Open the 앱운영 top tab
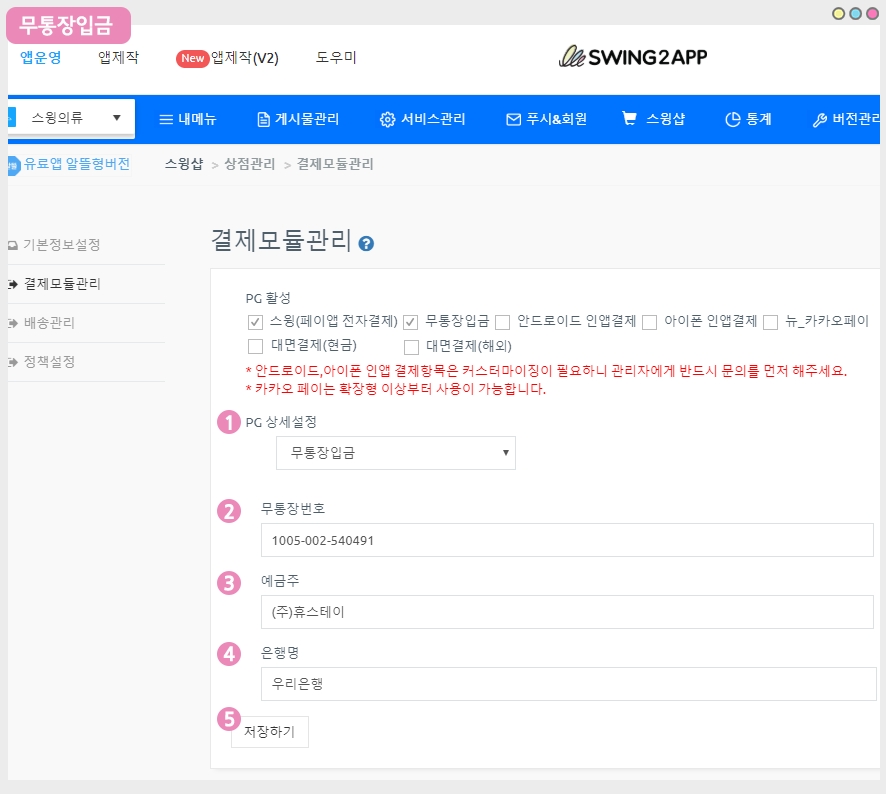Image resolution: width=886 pixels, height=794 pixels. pos(41,57)
